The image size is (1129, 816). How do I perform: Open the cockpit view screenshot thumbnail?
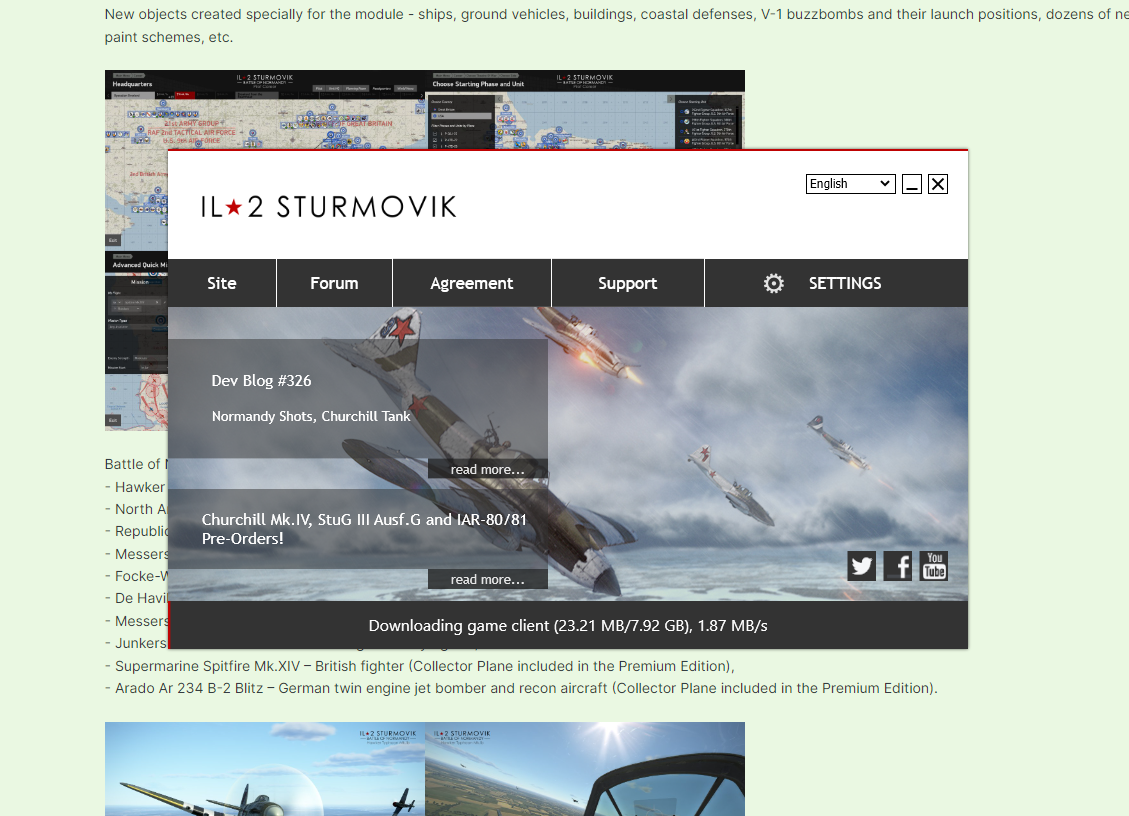click(585, 769)
